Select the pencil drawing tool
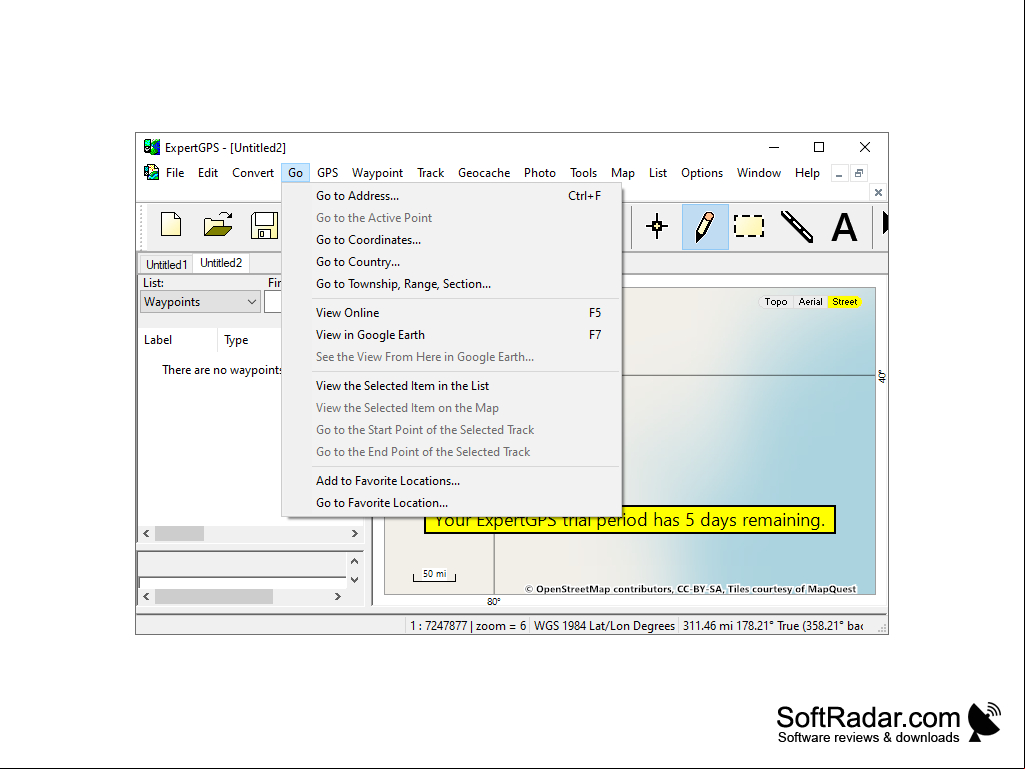Screen dimensions: 1025x769 705,226
